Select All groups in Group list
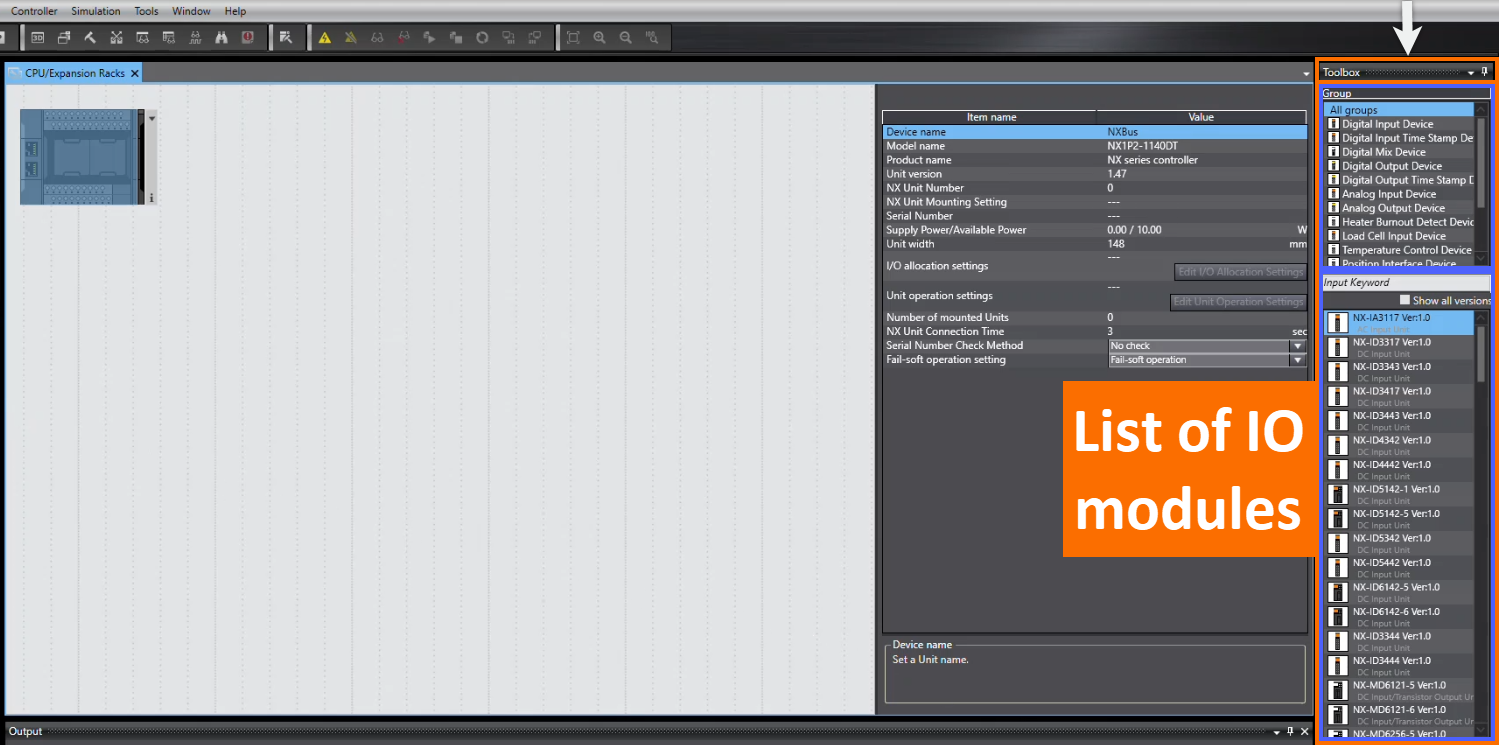The image size is (1499, 745). [x=1398, y=110]
